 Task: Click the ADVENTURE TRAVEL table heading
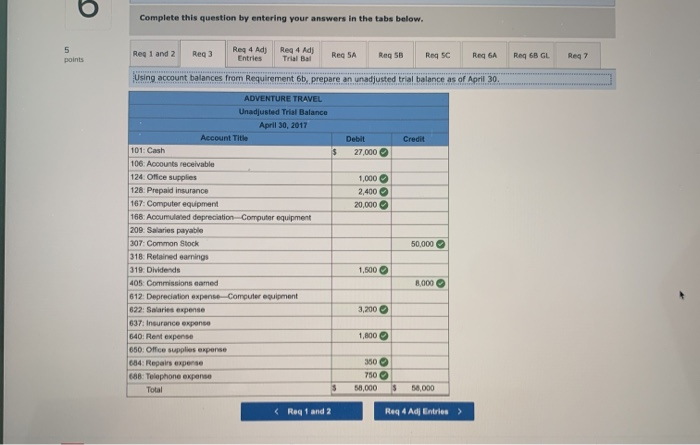283,99
